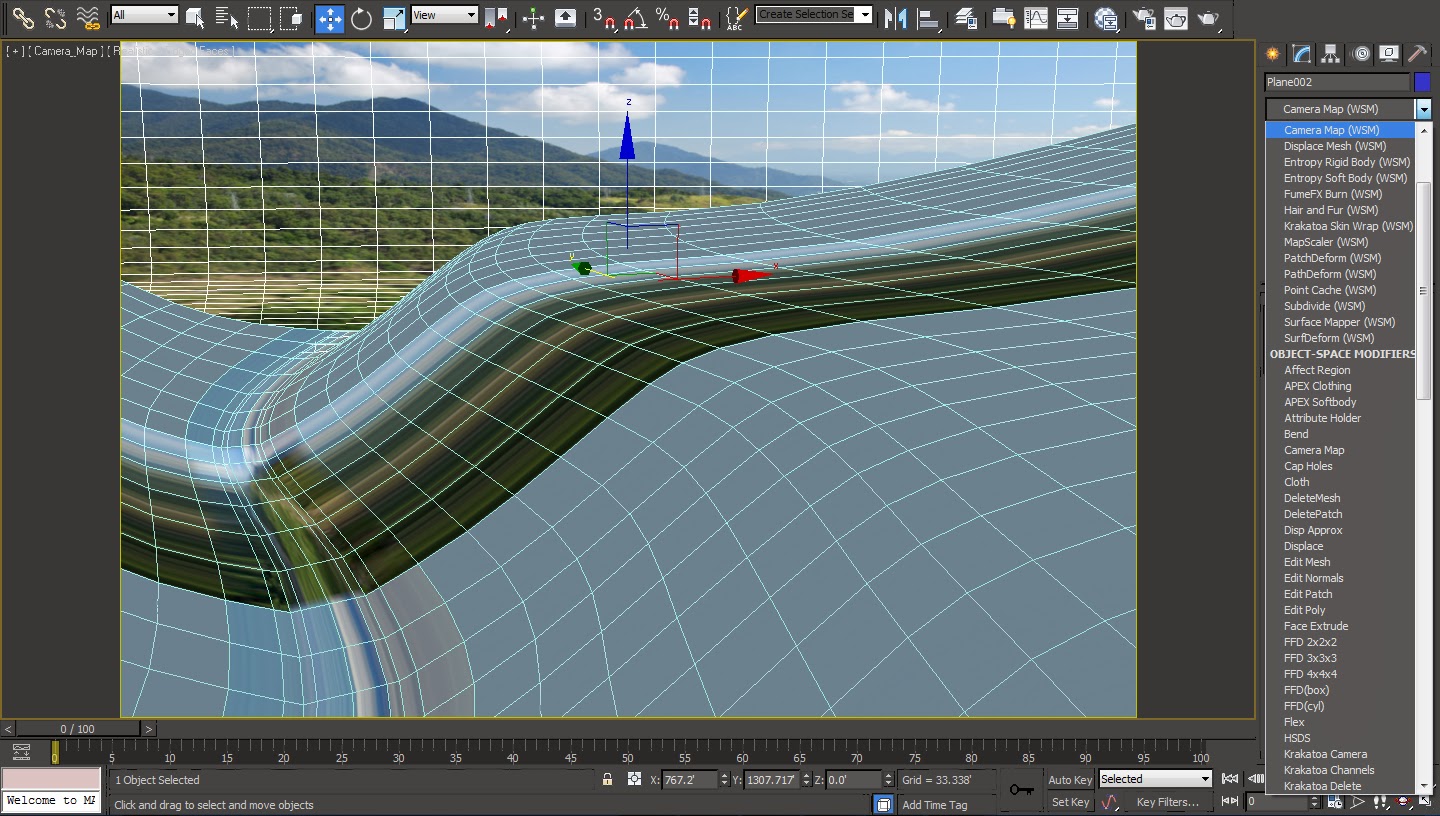Click the Set Key button
1440x816 pixels.
click(x=1070, y=802)
